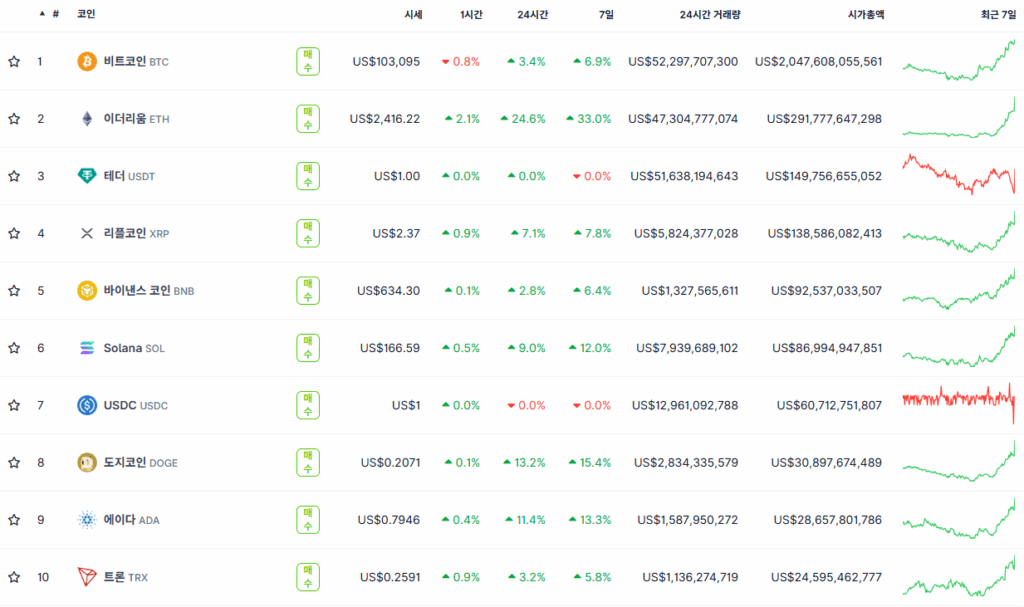Click the 매수 button in Tether row
The image size is (1024, 607).
[308, 176]
